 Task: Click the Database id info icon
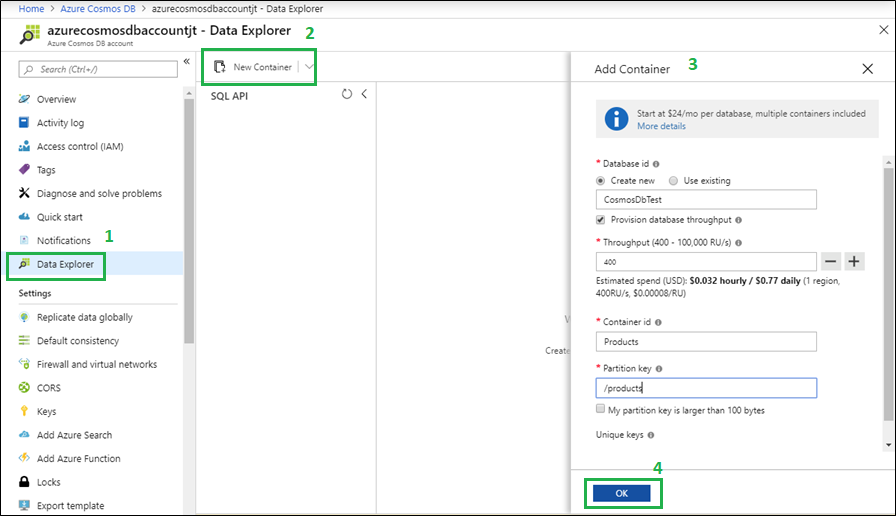tap(656, 164)
